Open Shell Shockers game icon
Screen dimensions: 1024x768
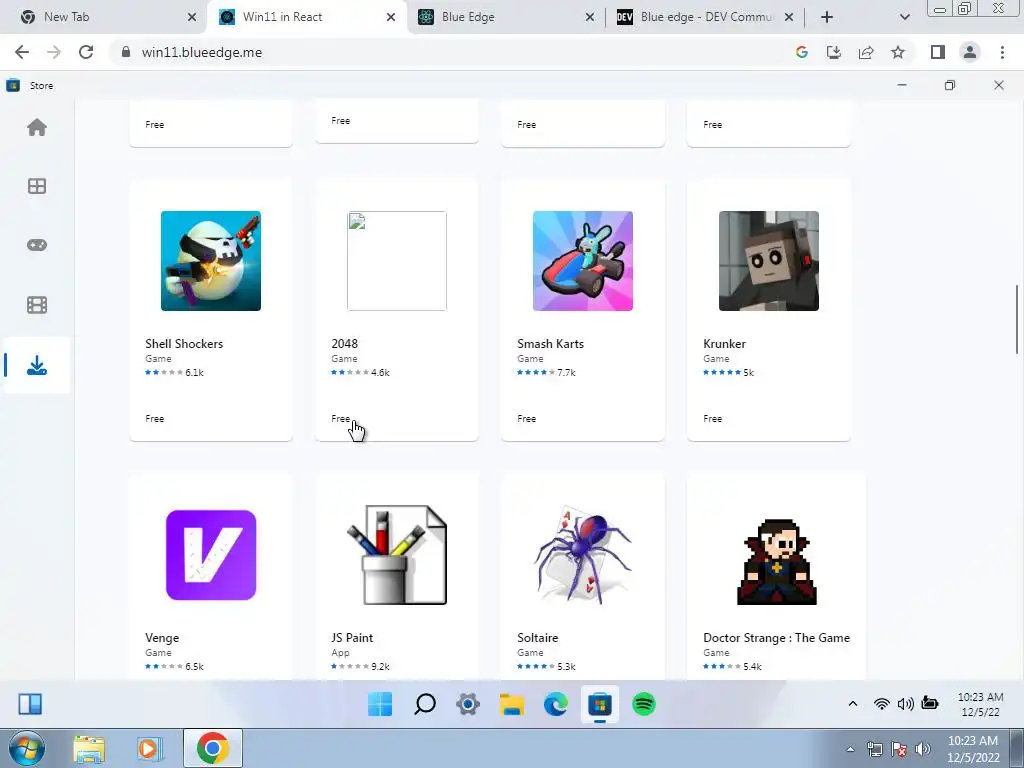click(211, 261)
